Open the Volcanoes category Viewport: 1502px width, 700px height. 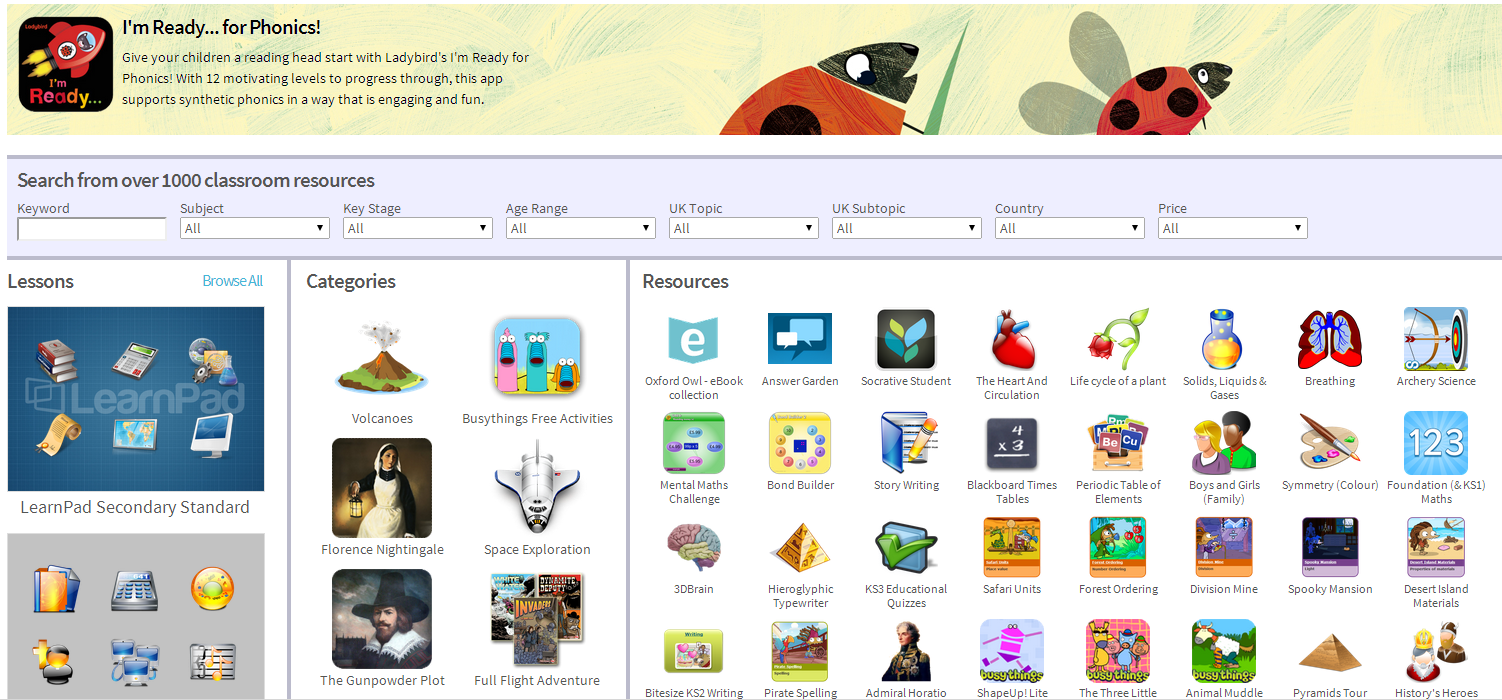[x=382, y=358]
